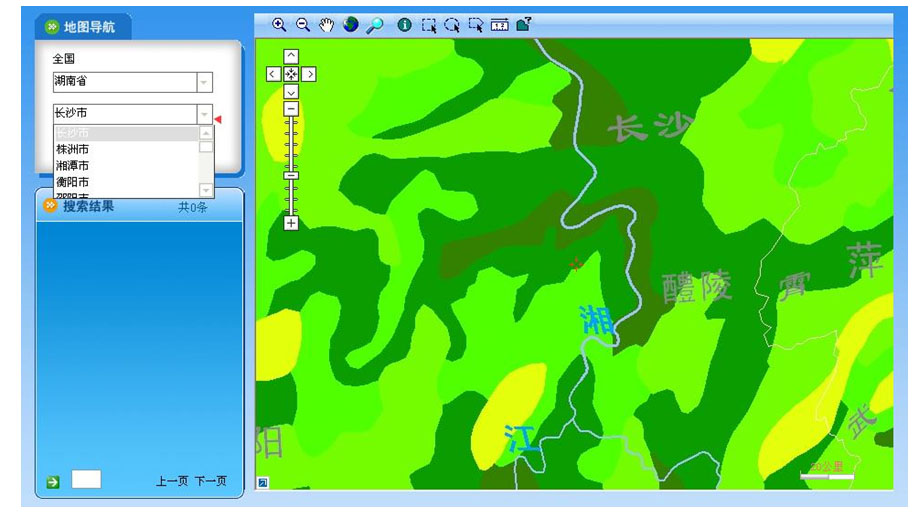Click the 搜索结果 panel title
Viewport: 915px width, 517px height.
pos(88,206)
